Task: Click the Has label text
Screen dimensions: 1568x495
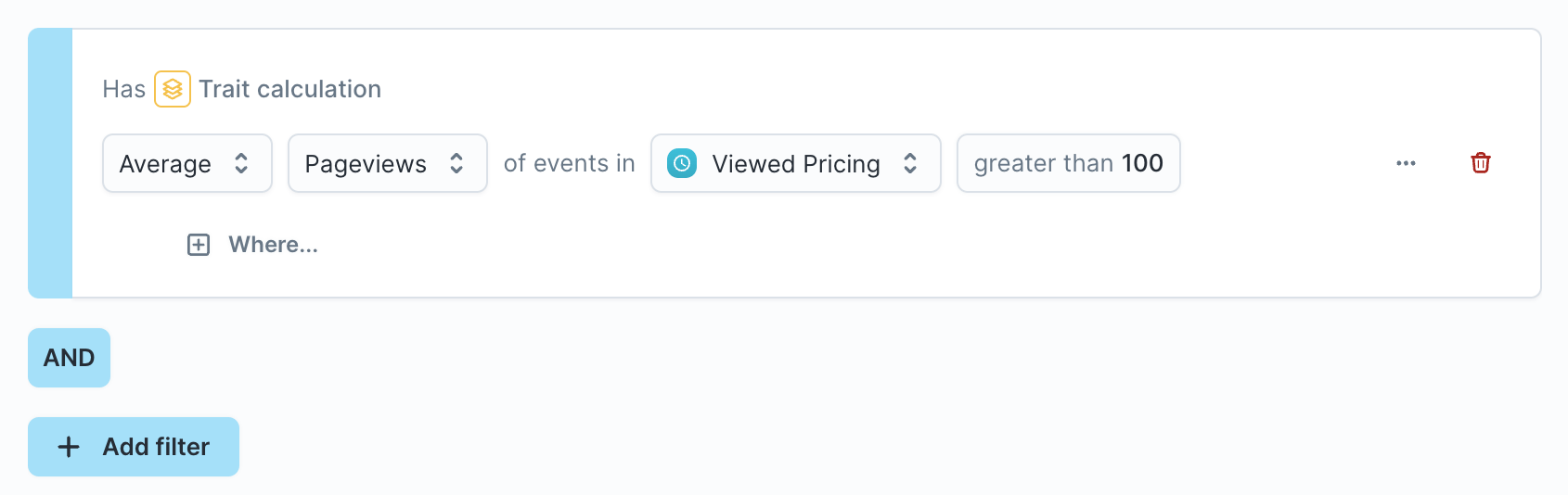Action: coord(124,89)
